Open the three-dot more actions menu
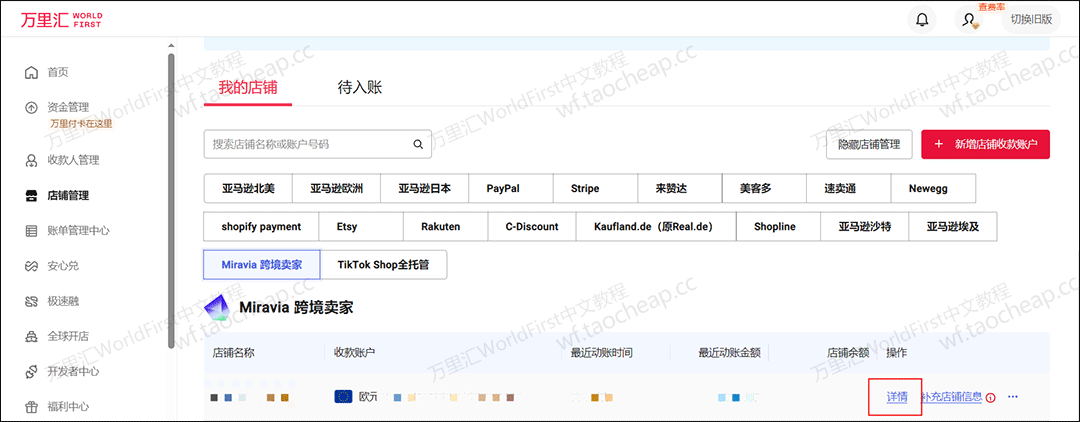 (x=1012, y=397)
